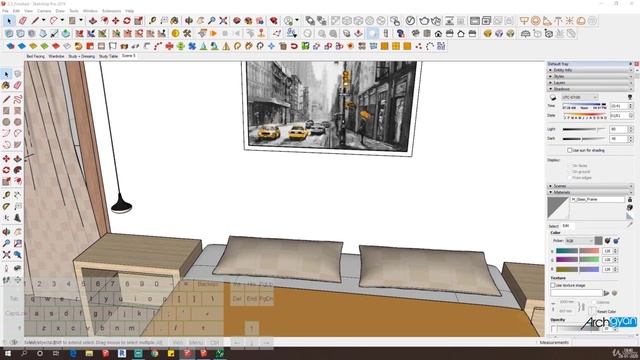Collapse the Shadows panel
Image resolution: width=640 pixels, height=360 pixels.
[589, 89]
